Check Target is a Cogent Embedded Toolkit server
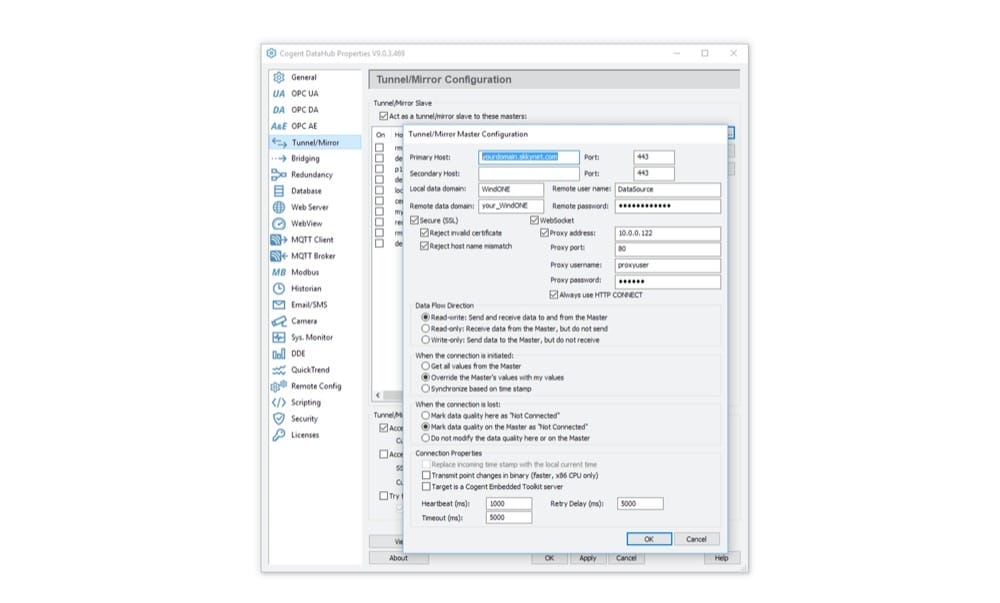Image resolution: width=1000 pixels, height=603 pixels. point(426,487)
